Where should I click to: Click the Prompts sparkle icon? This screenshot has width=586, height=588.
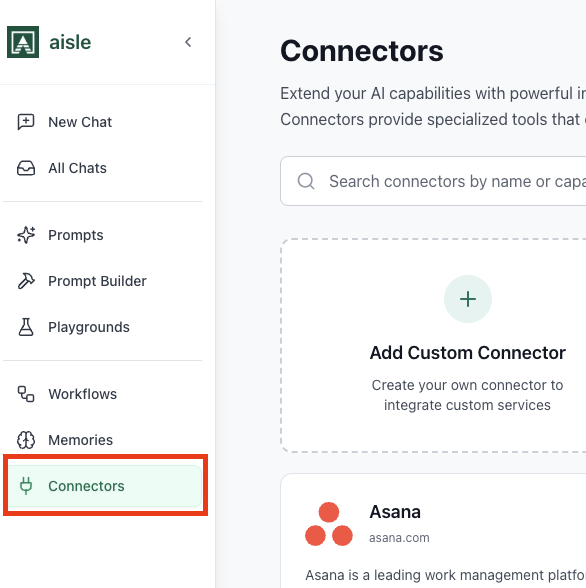pyautogui.click(x=26, y=235)
